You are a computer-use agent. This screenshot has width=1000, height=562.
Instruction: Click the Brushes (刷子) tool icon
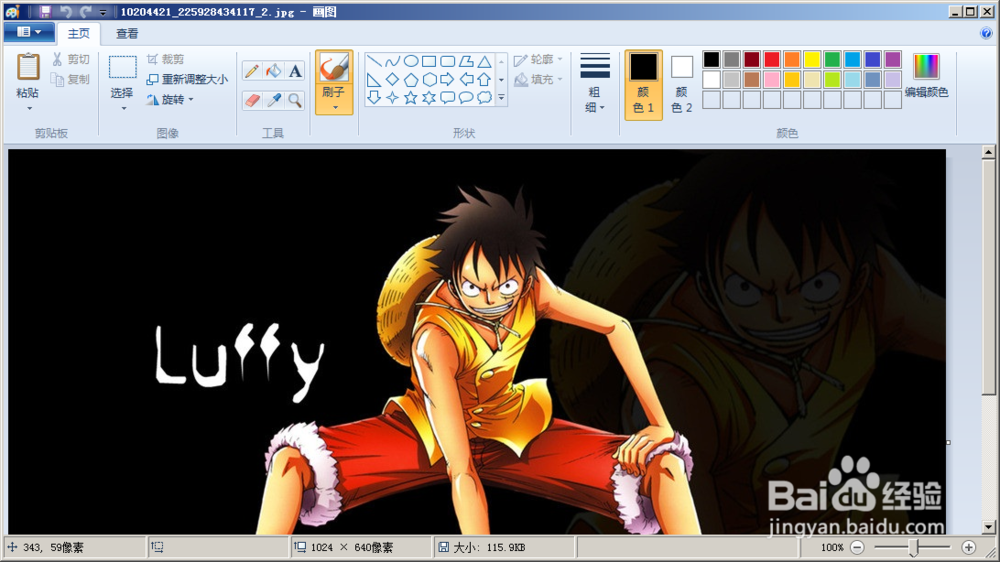click(x=334, y=67)
